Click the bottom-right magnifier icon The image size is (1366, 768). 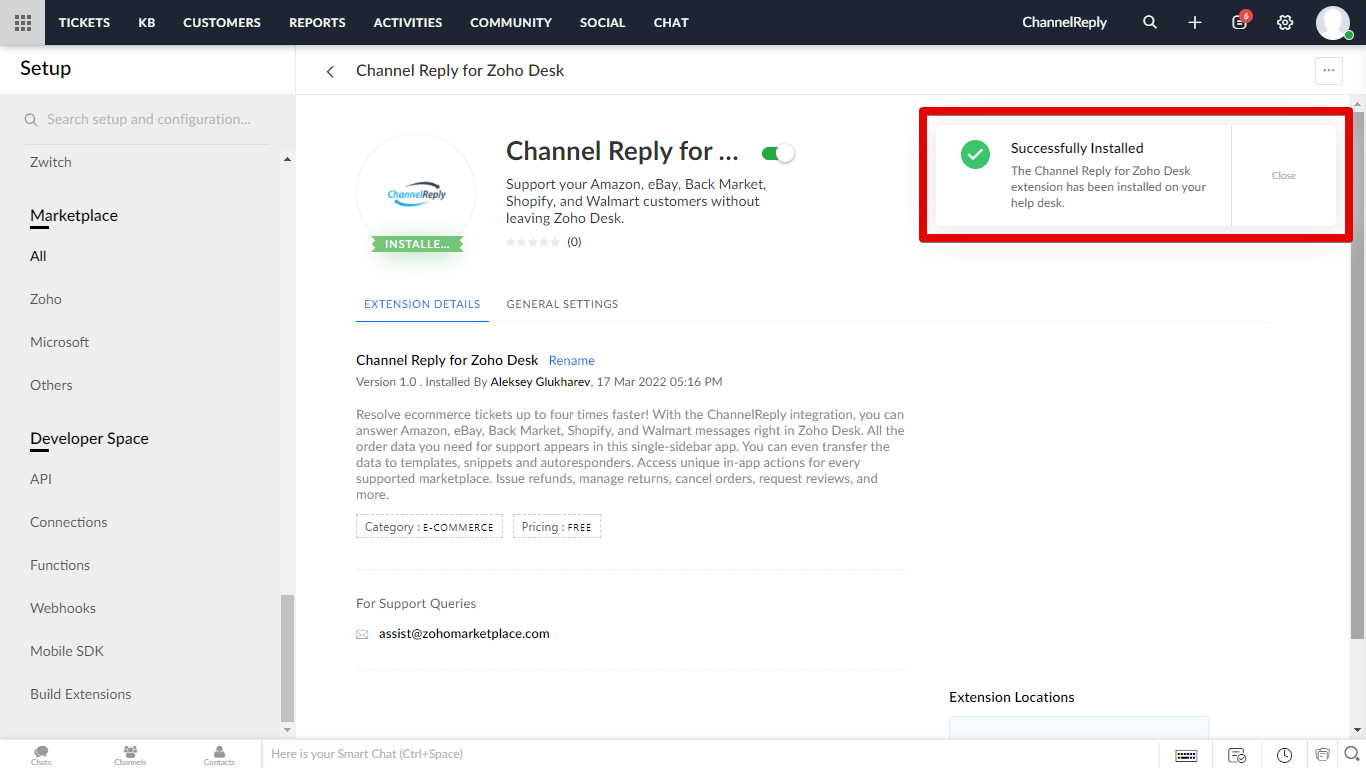point(1351,754)
